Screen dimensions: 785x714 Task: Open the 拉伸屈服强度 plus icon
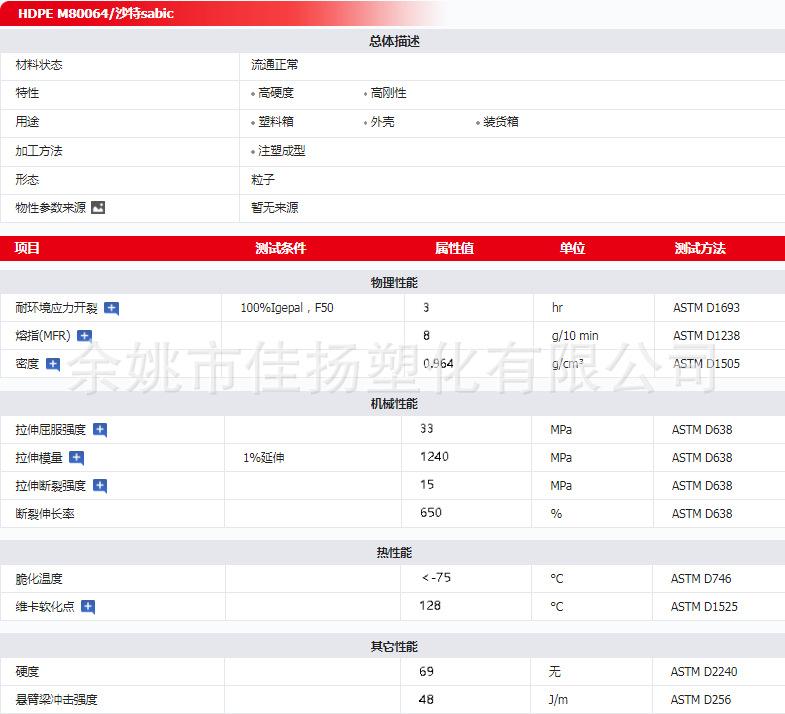100,430
